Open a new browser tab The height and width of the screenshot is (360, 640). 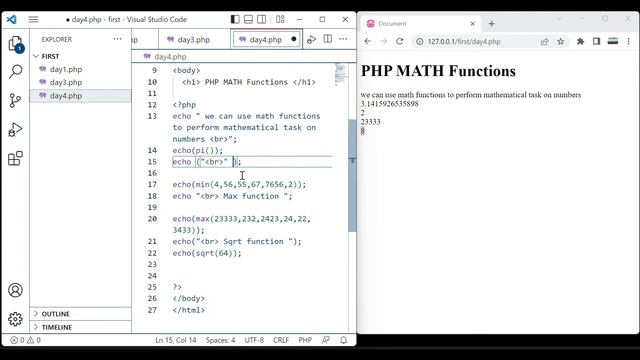coord(492,24)
